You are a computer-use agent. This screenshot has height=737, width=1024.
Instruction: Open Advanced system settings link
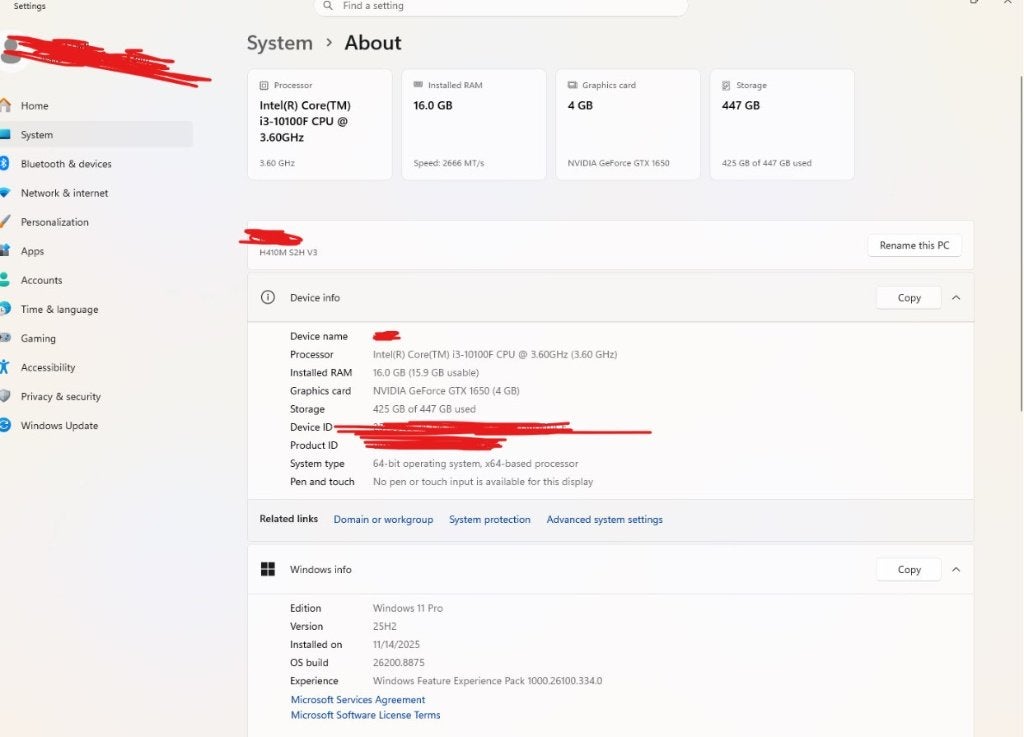pyautogui.click(x=605, y=520)
